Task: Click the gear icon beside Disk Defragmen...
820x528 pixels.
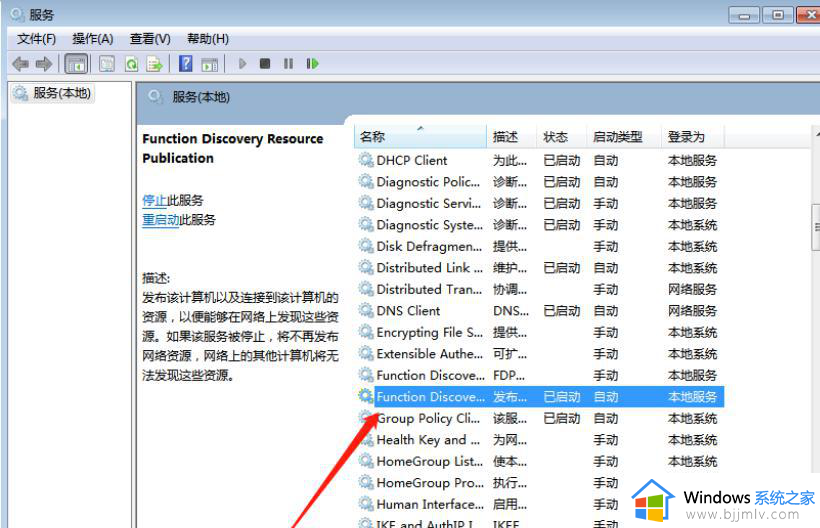Action: click(x=366, y=245)
